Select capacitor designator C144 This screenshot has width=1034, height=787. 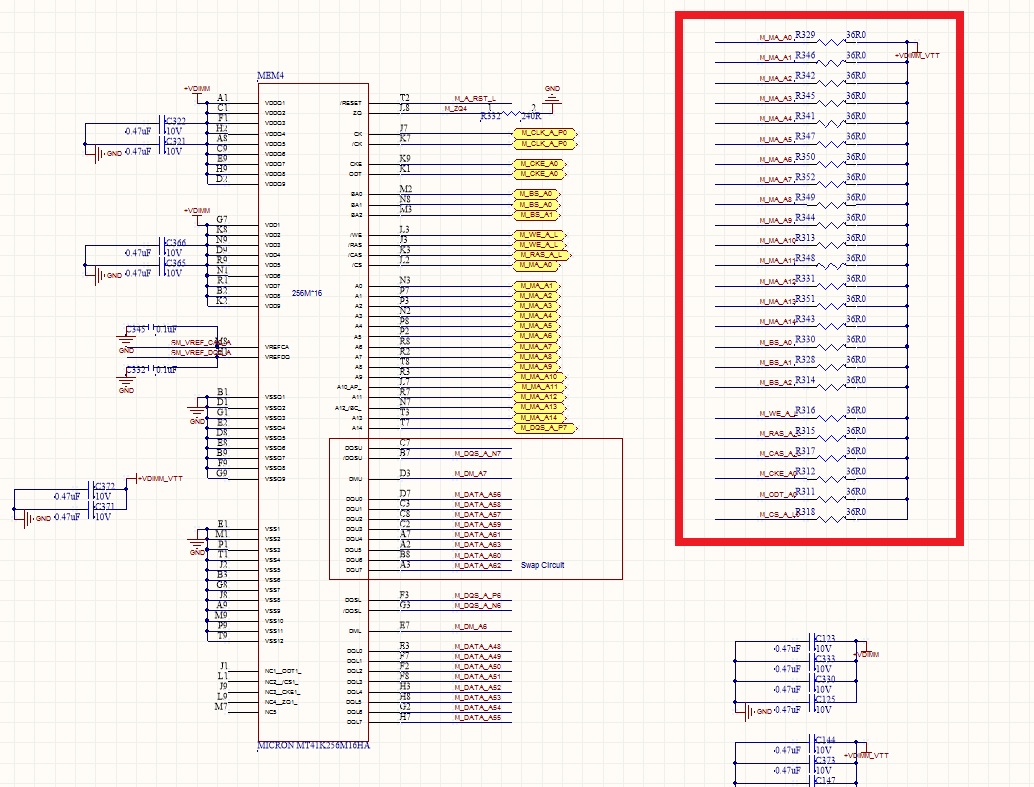pos(826,740)
